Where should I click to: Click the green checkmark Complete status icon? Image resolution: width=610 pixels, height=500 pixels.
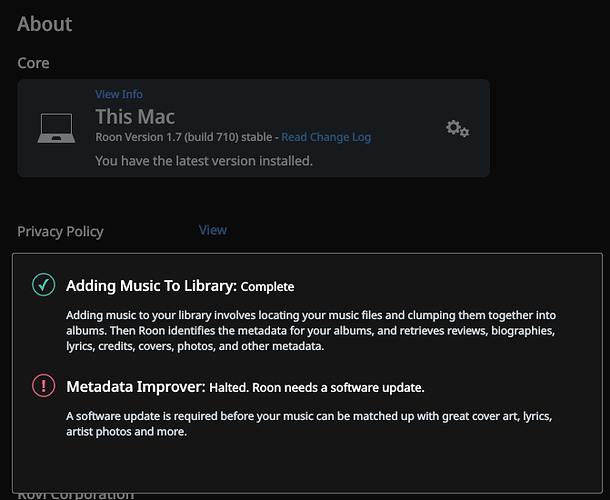(x=44, y=286)
